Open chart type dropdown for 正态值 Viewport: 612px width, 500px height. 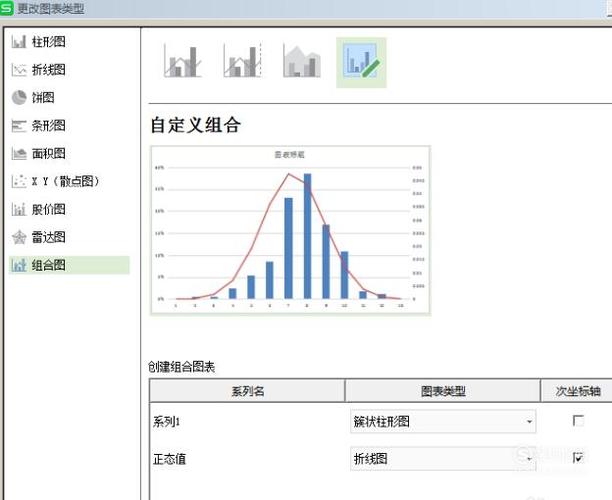click(443, 458)
